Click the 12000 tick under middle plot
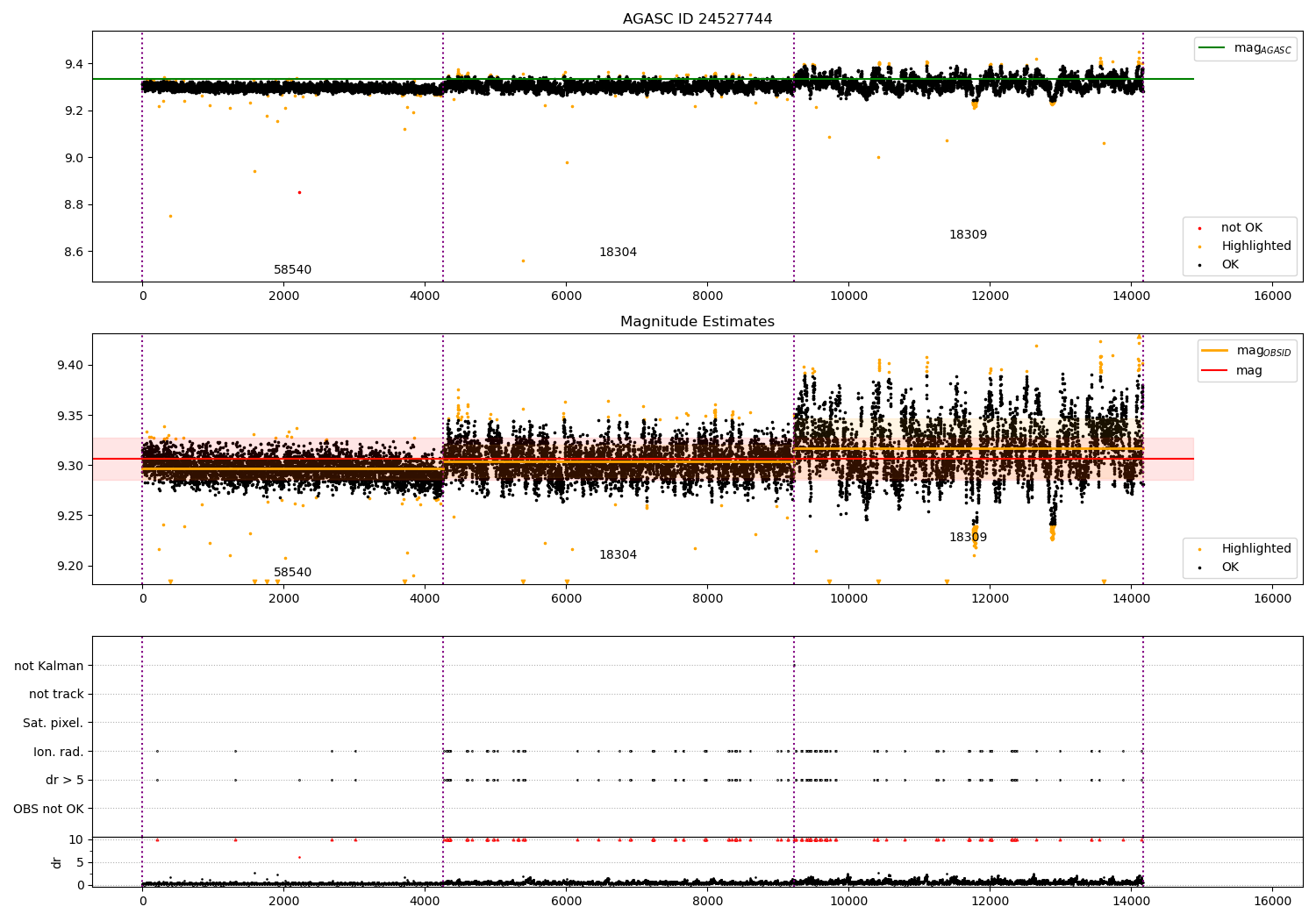This screenshot has width=1316, height=921. 990,598
